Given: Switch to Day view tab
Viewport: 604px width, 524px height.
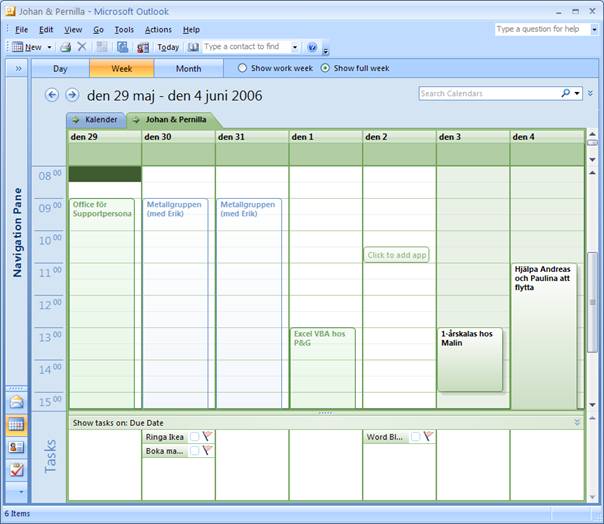Looking at the screenshot, I should tap(60, 69).
